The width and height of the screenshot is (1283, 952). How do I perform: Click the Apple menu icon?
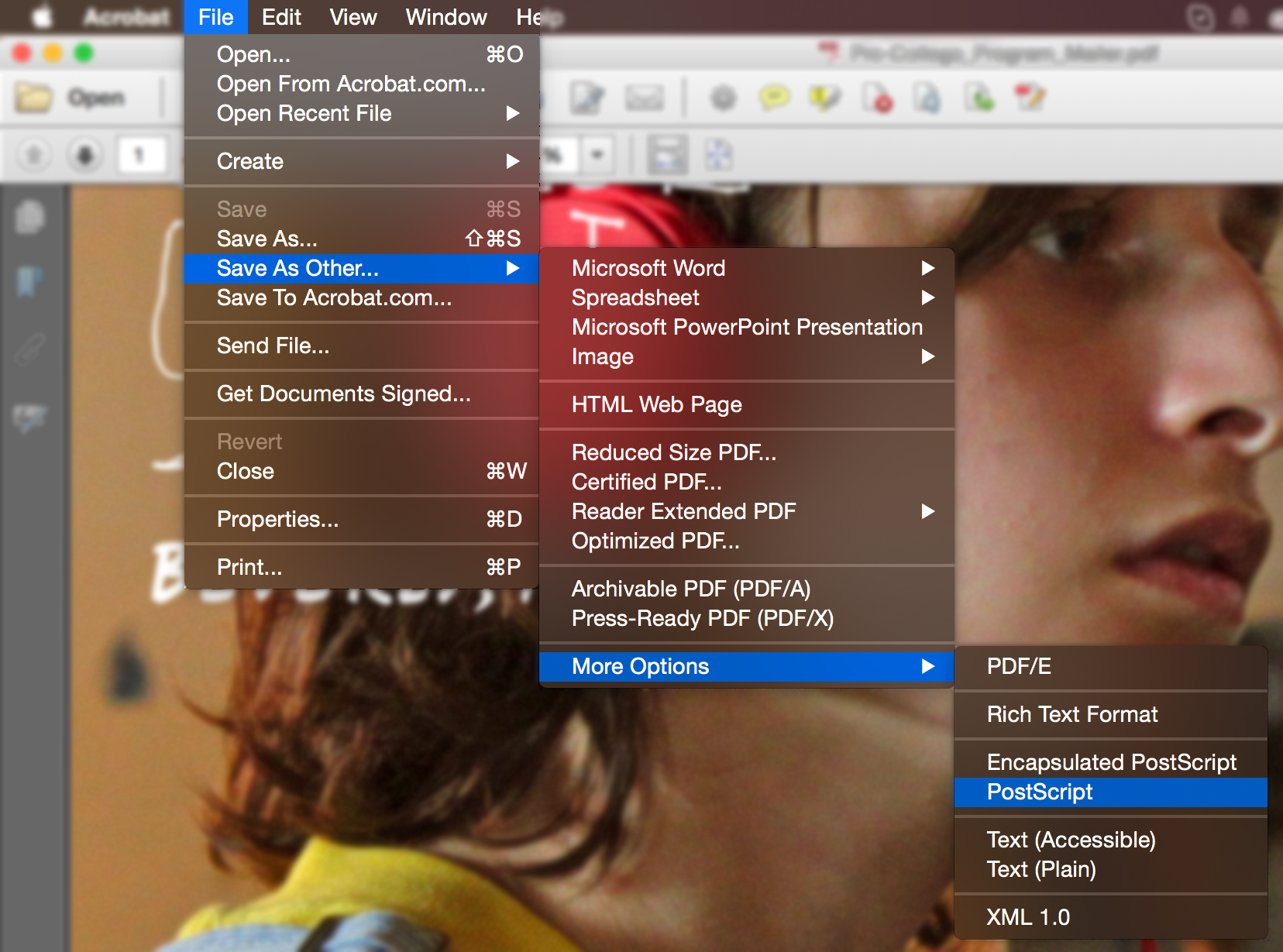(x=42, y=17)
